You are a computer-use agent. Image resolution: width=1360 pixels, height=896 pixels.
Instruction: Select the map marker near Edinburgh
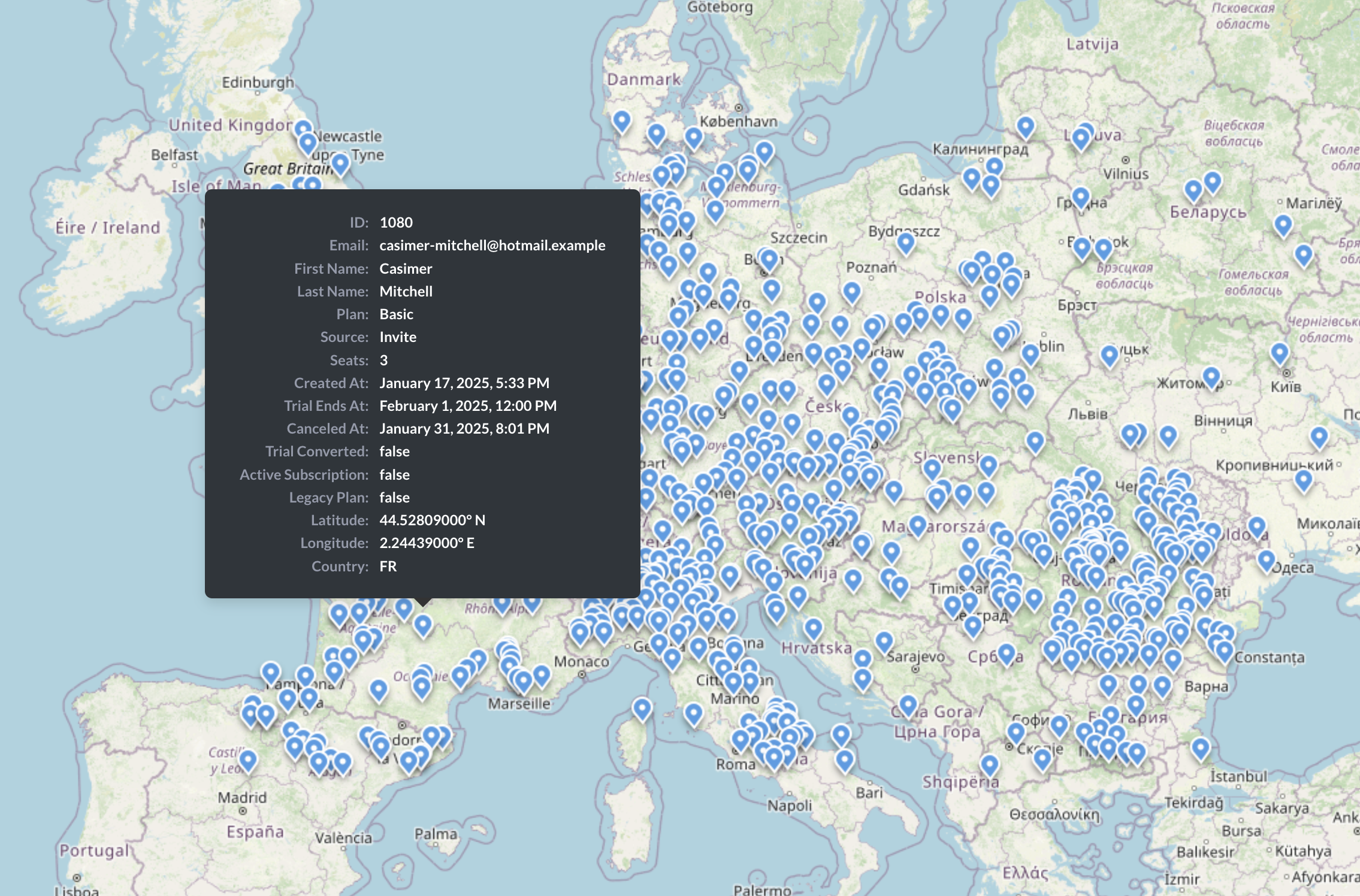click(304, 129)
